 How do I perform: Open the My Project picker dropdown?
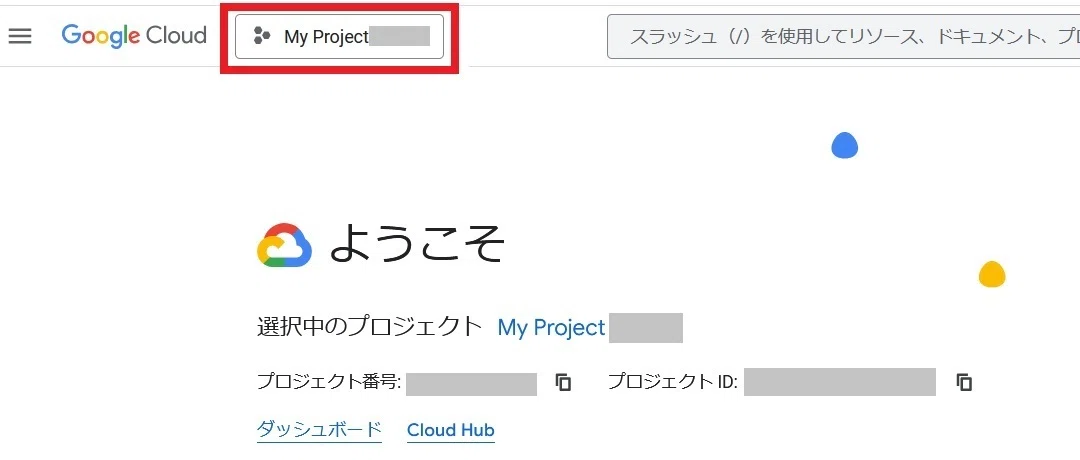click(x=340, y=36)
